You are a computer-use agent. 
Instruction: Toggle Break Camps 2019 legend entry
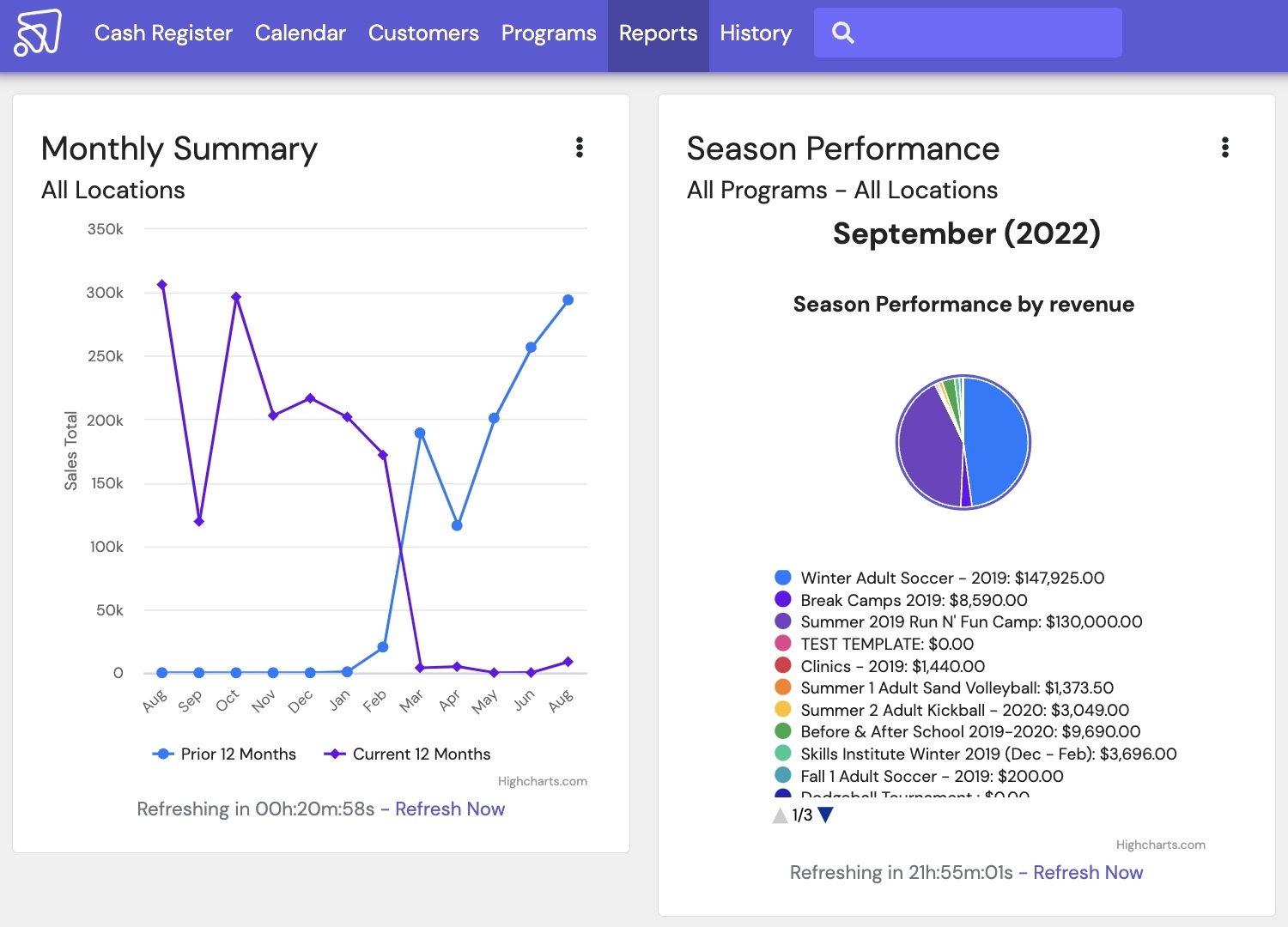(x=913, y=600)
